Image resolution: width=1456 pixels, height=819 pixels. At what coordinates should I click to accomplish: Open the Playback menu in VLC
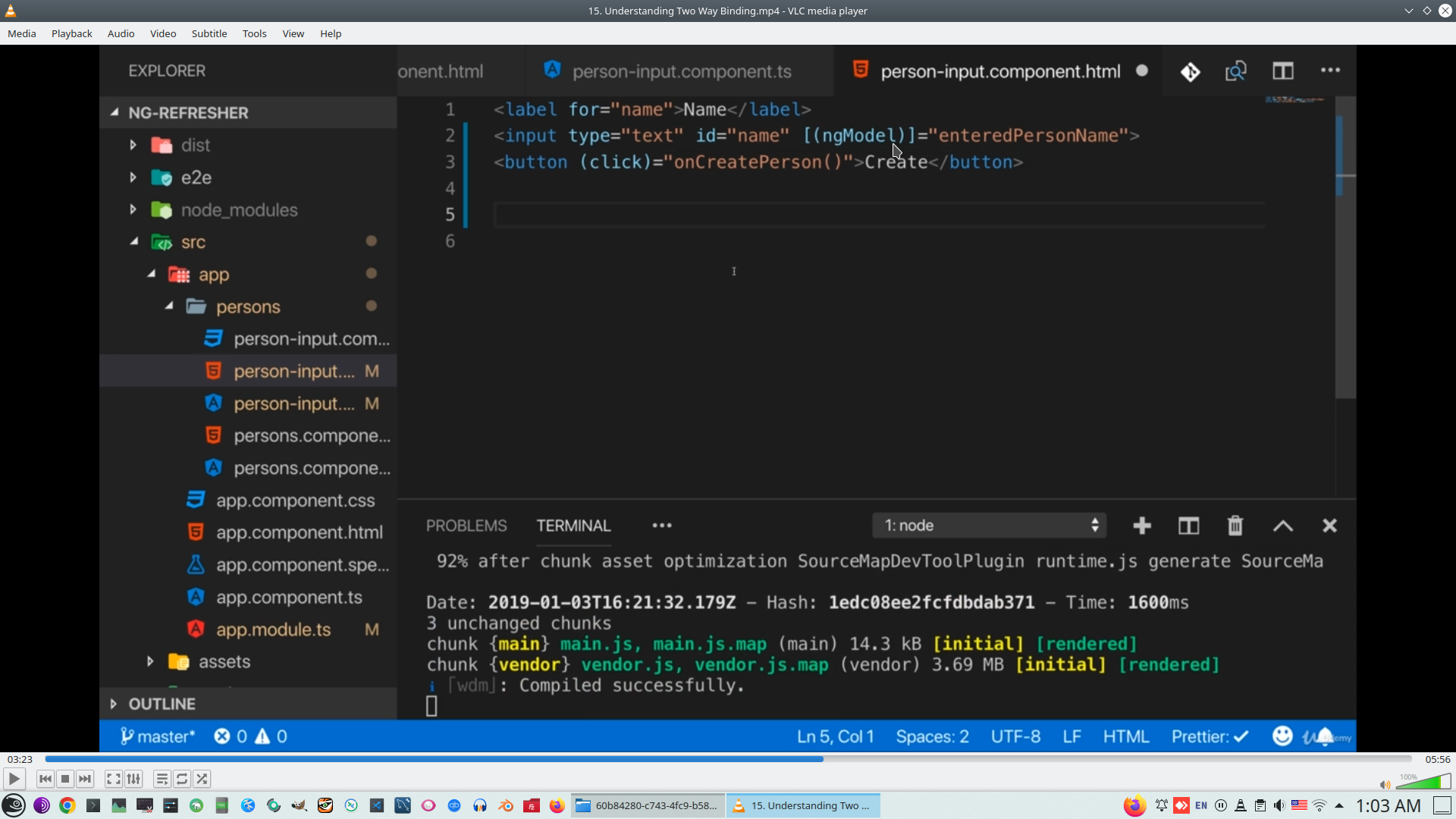coord(71,33)
